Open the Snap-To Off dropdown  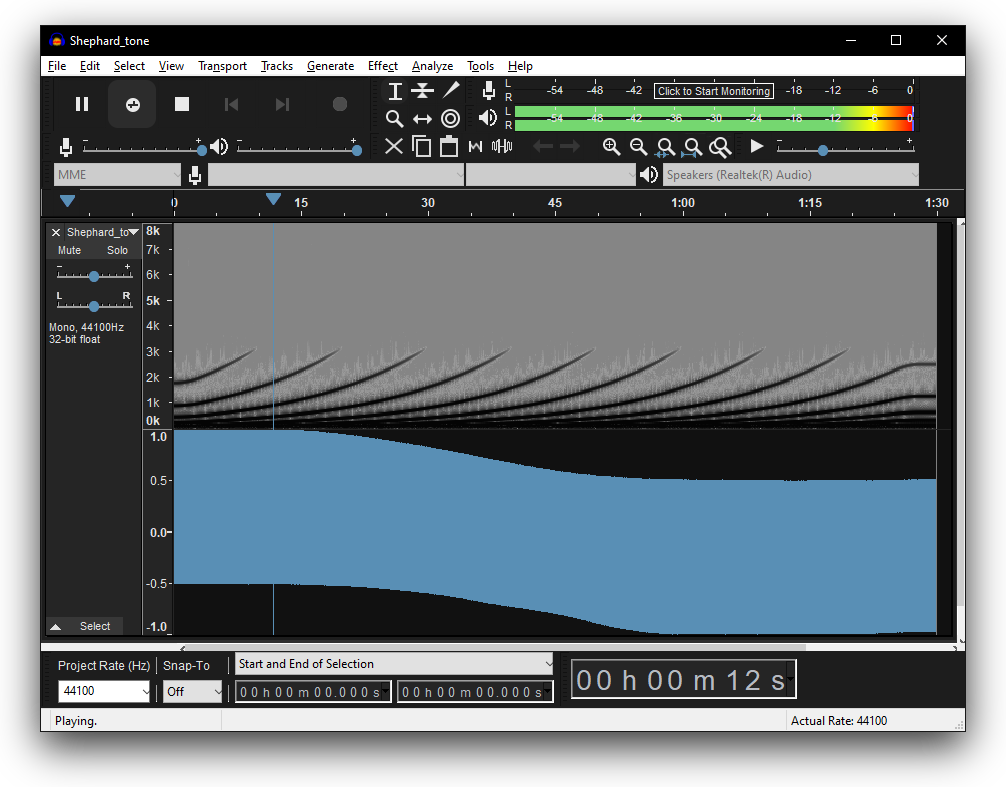[192, 691]
